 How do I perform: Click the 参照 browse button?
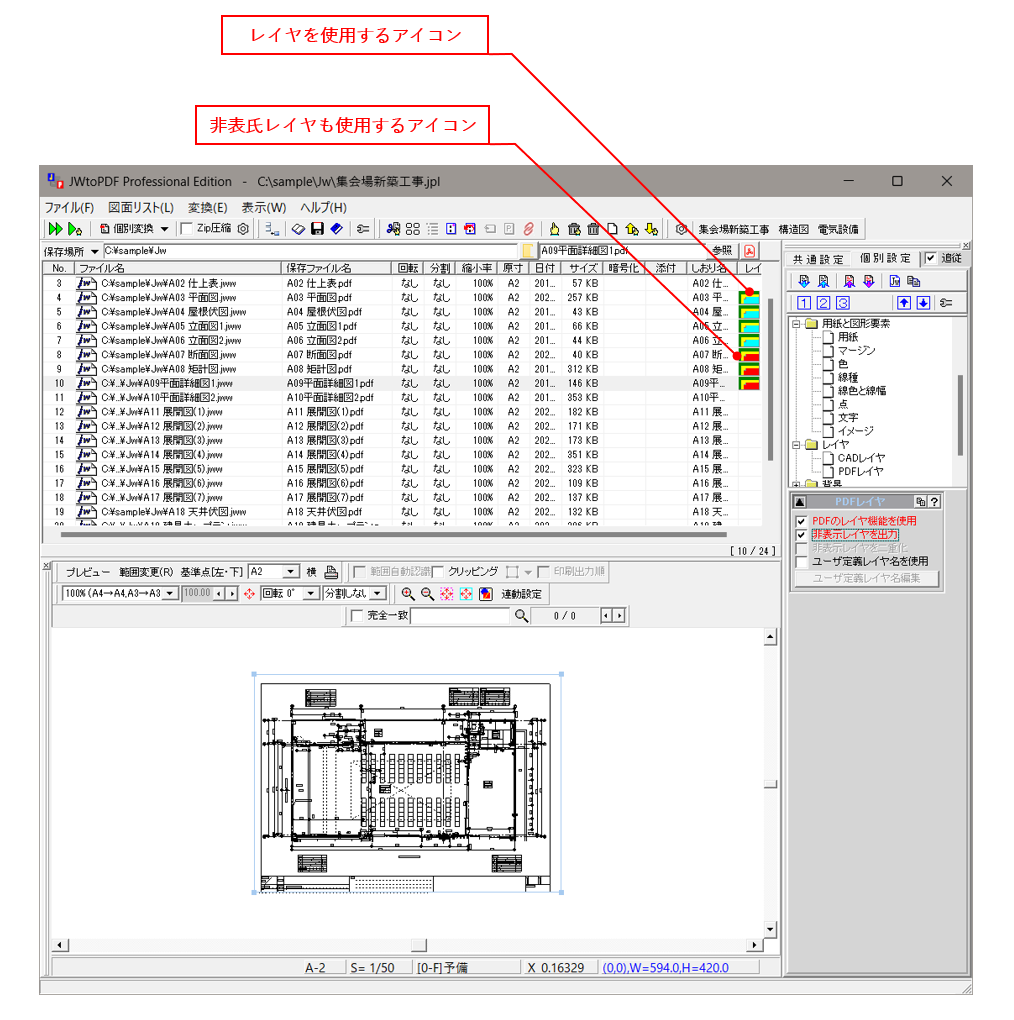click(721, 250)
